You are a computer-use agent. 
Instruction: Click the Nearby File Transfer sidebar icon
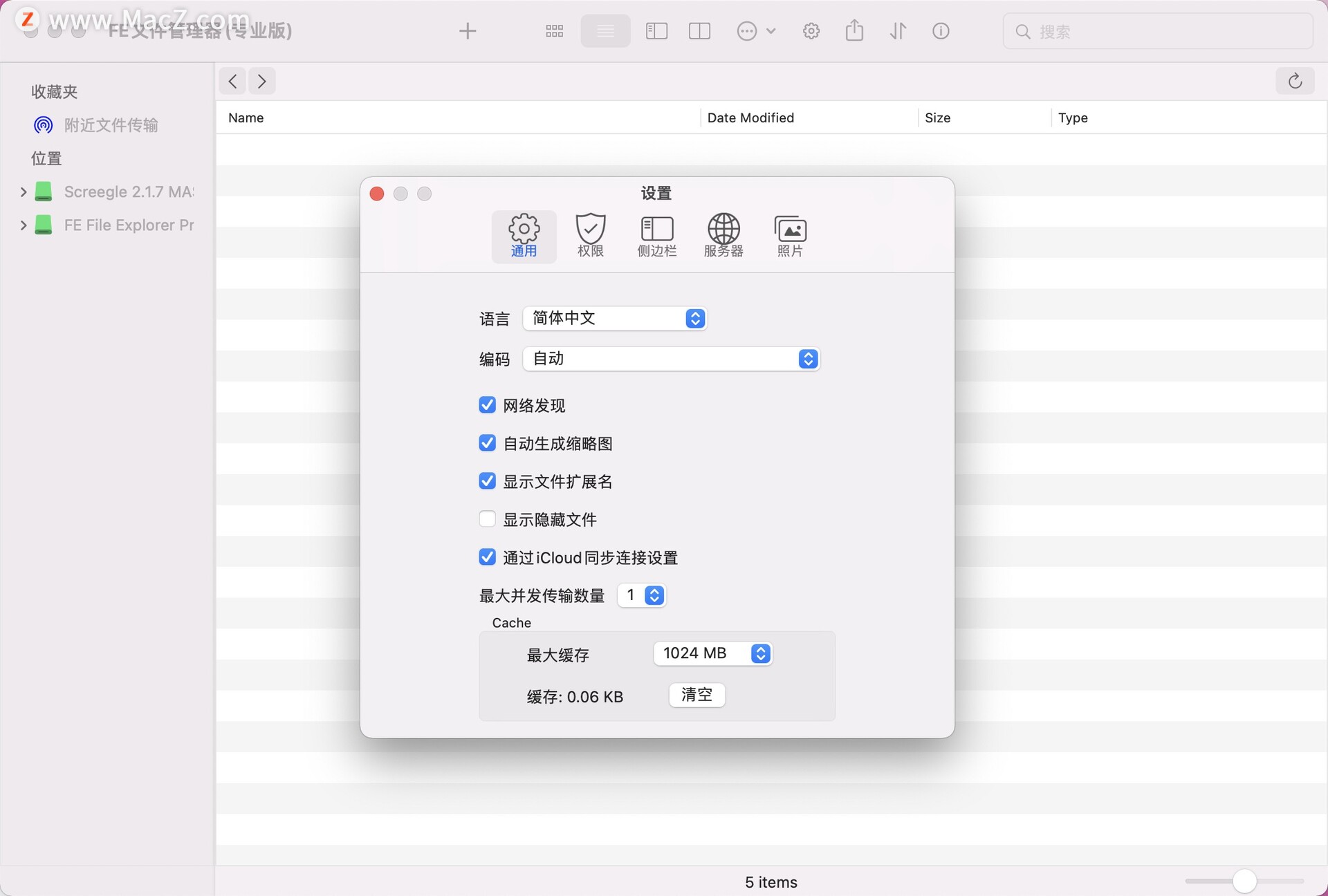pyautogui.click(x=43, y=125)
